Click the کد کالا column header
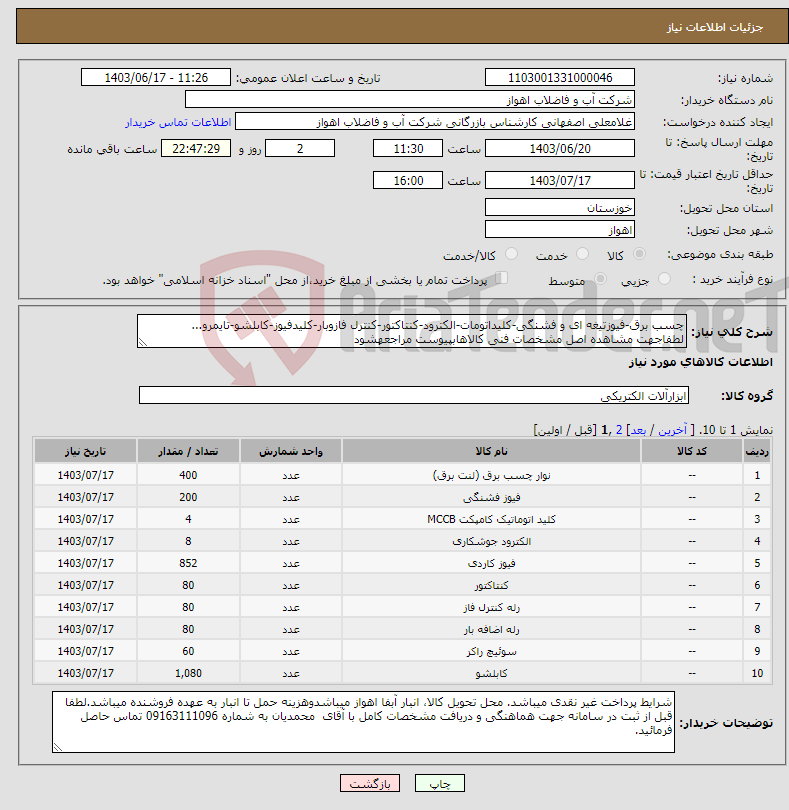Image resolution: width=789 pixels, height=810 pixels. (x=692, y=451)
